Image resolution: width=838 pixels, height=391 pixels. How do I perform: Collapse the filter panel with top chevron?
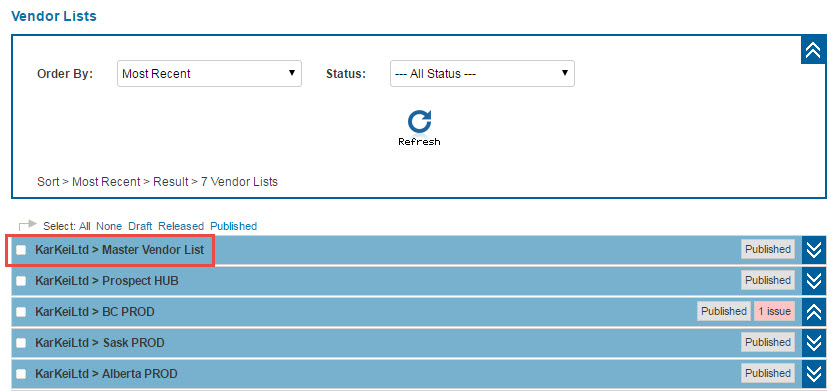(813, 50)
